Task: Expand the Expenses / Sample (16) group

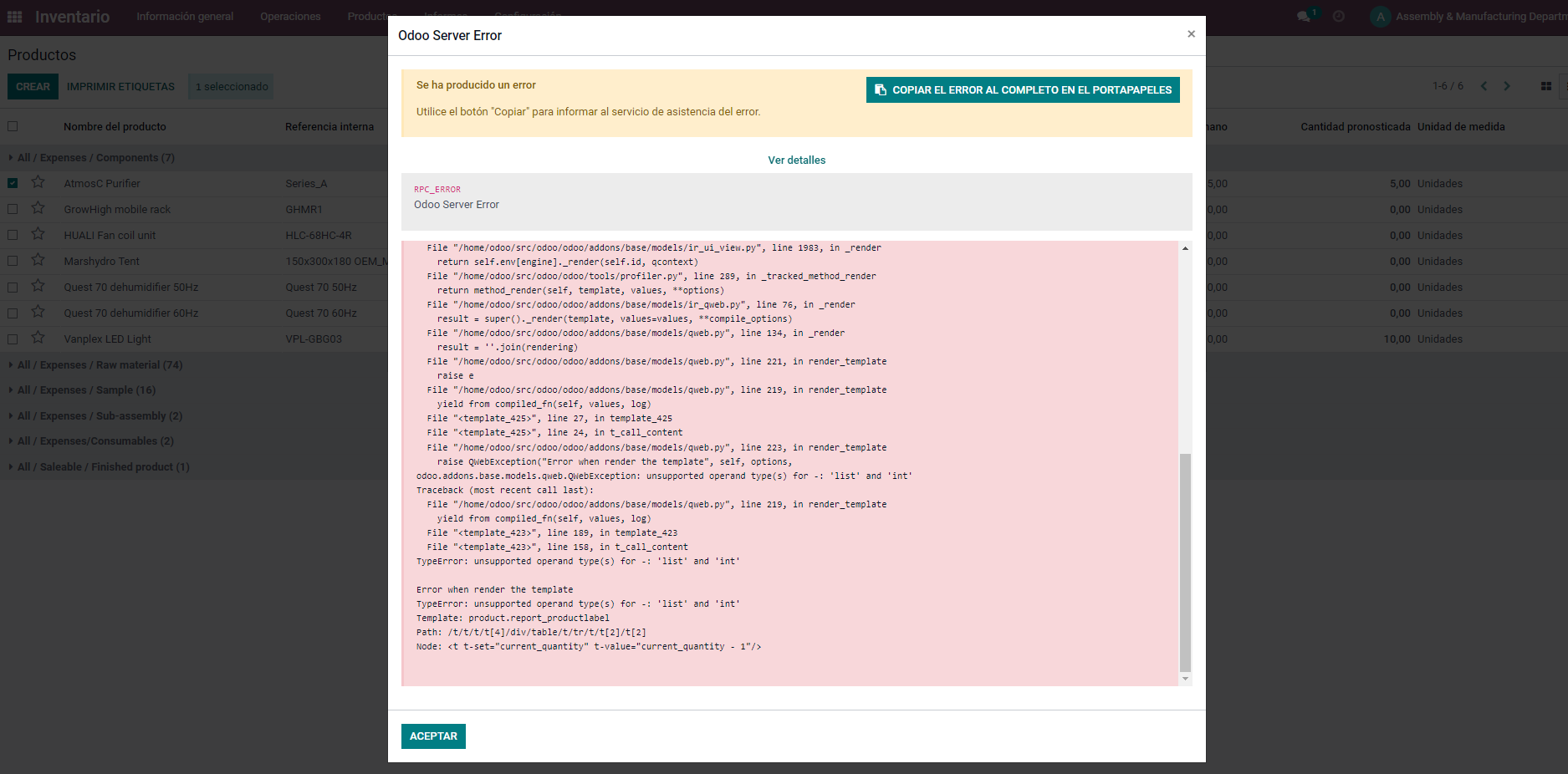Action: 82,390
